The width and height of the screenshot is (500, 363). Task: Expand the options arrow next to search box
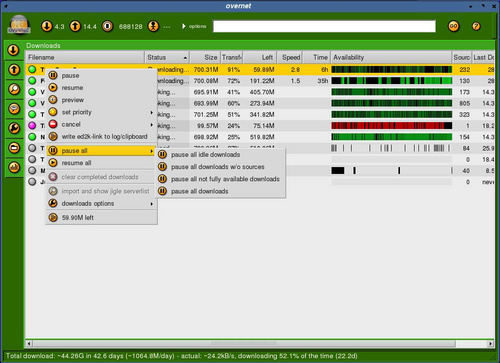click(184, 26)
